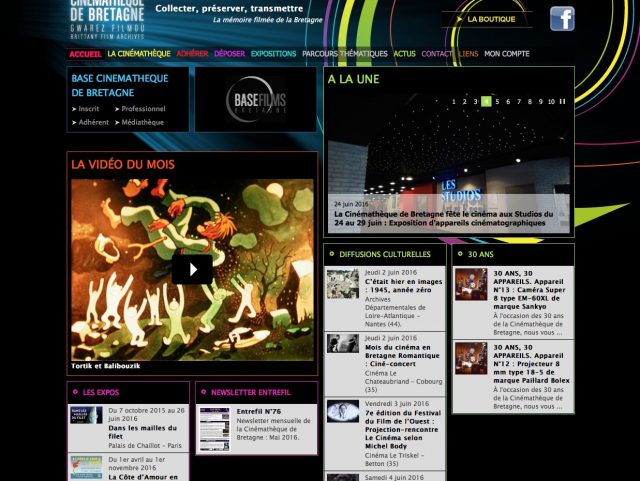Image resolution: width=640 pixels, height=481 pixels.
Task: Open the Expositions menu
Action: 273,53
